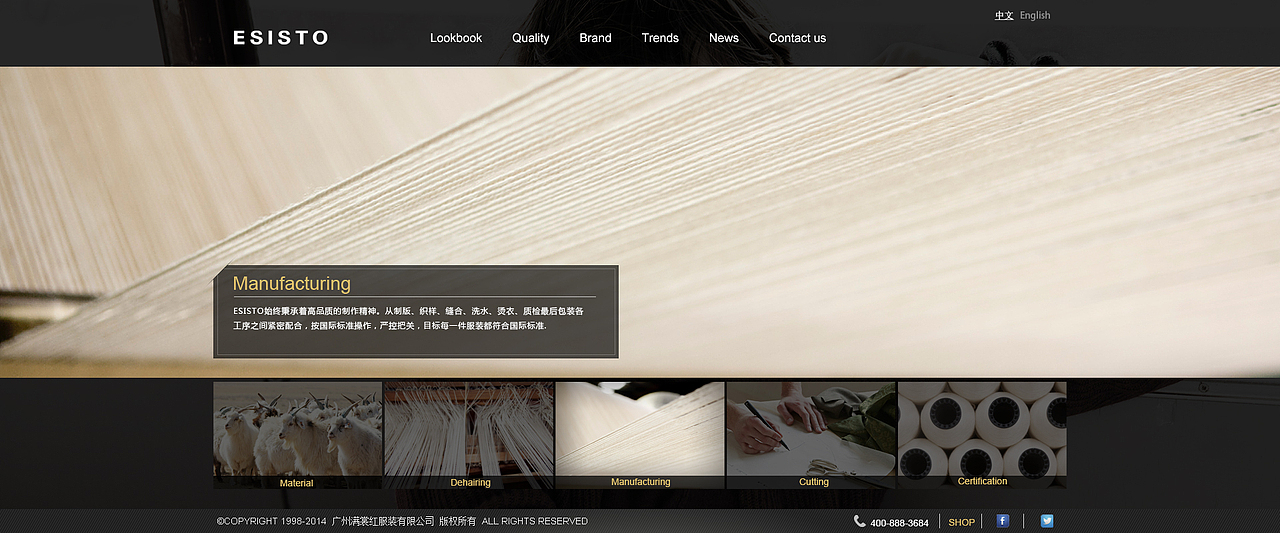Open the Facebook icon link
The height and width of the screenshot is (533, 1280).
(x=1003, y=521)
